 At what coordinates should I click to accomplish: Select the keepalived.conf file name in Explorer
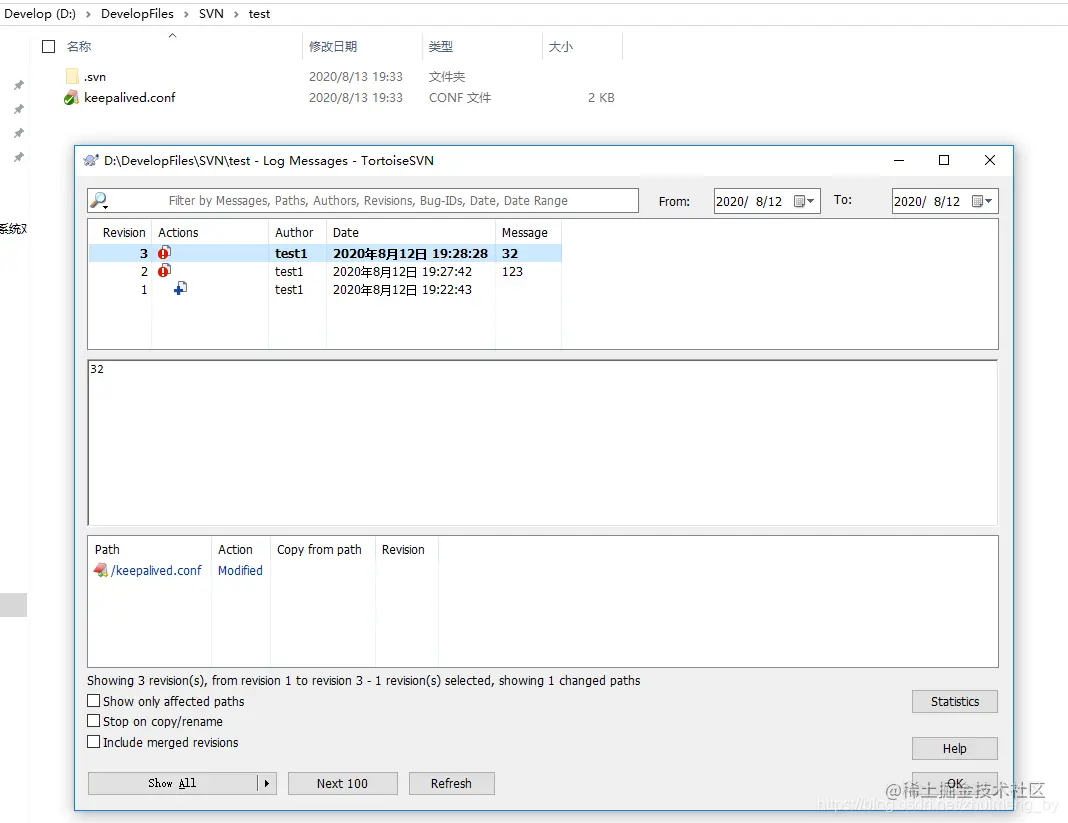(129, 97)
